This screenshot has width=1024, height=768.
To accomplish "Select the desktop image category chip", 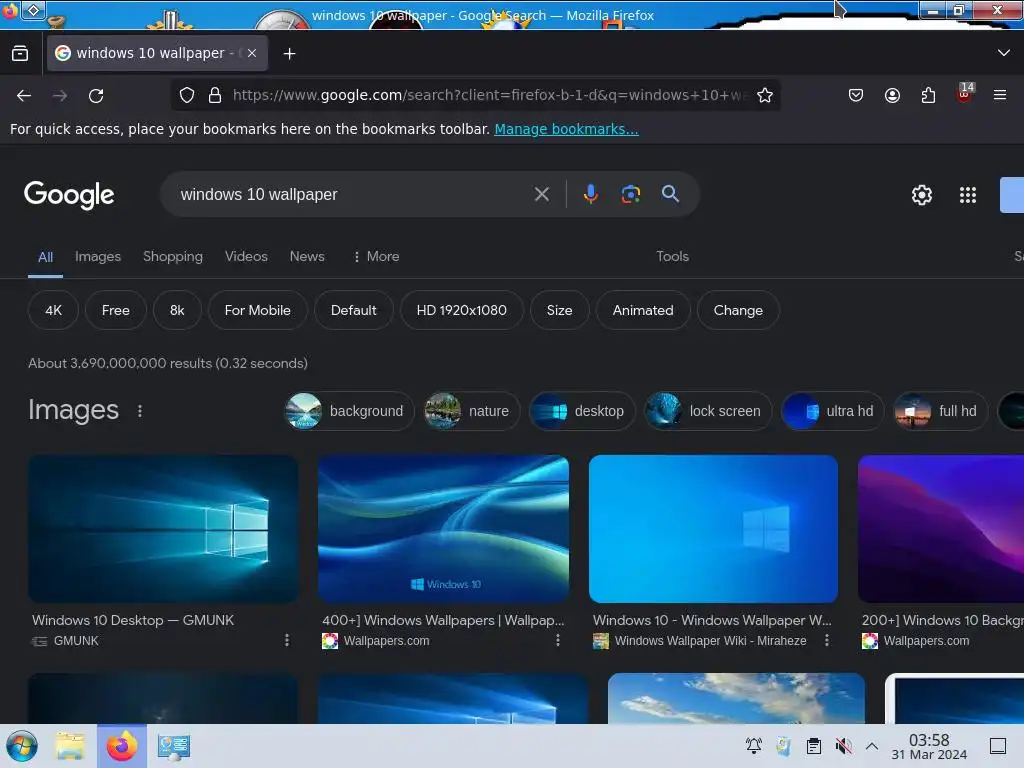I will point(582,411).
